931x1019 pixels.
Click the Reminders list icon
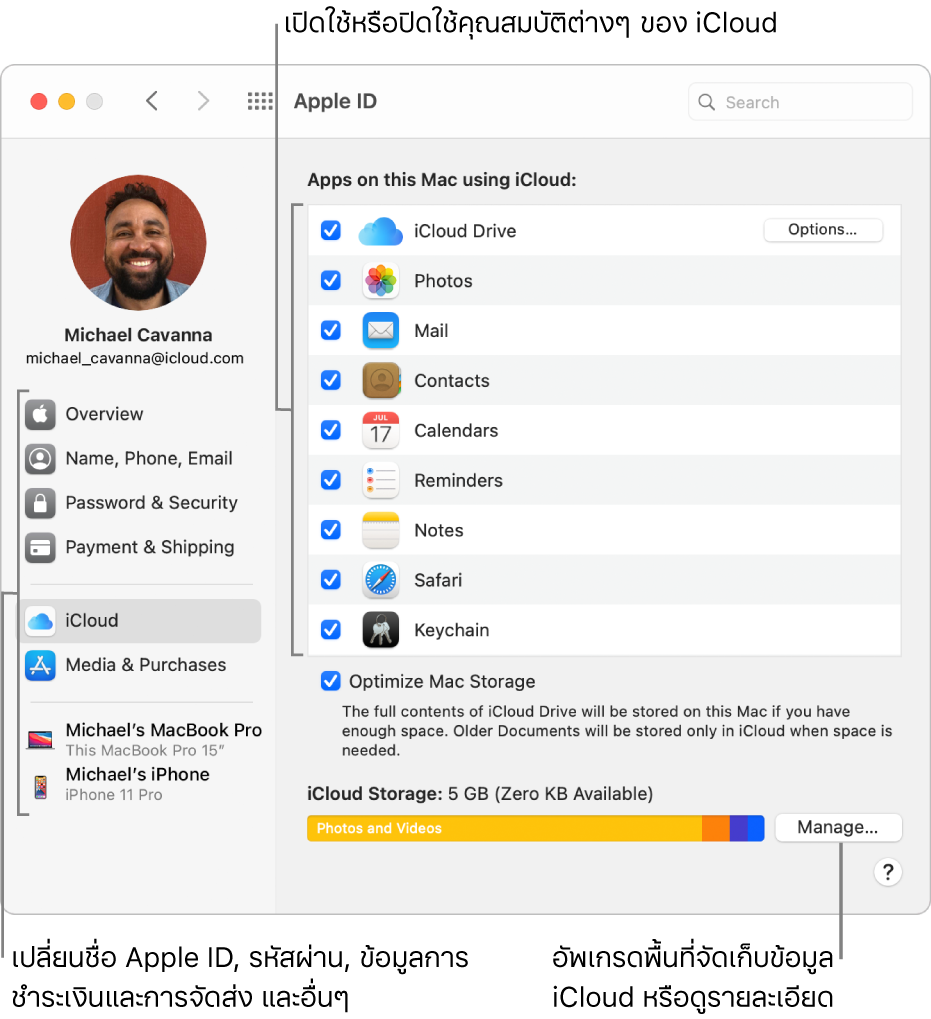pyautogui.click(x=381, y=480)
